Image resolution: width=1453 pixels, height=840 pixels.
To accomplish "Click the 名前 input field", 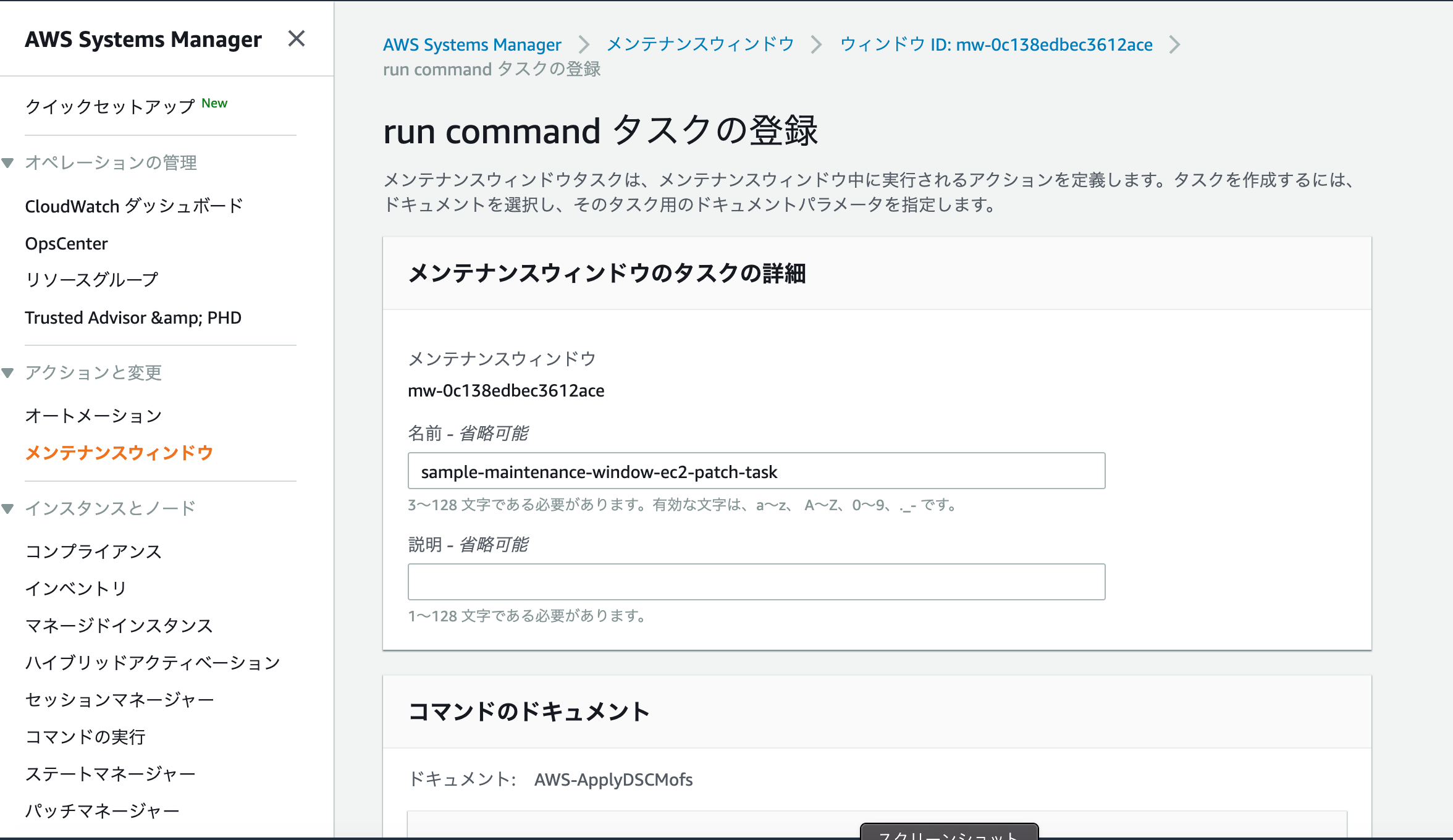I will [x=756, y=471].
